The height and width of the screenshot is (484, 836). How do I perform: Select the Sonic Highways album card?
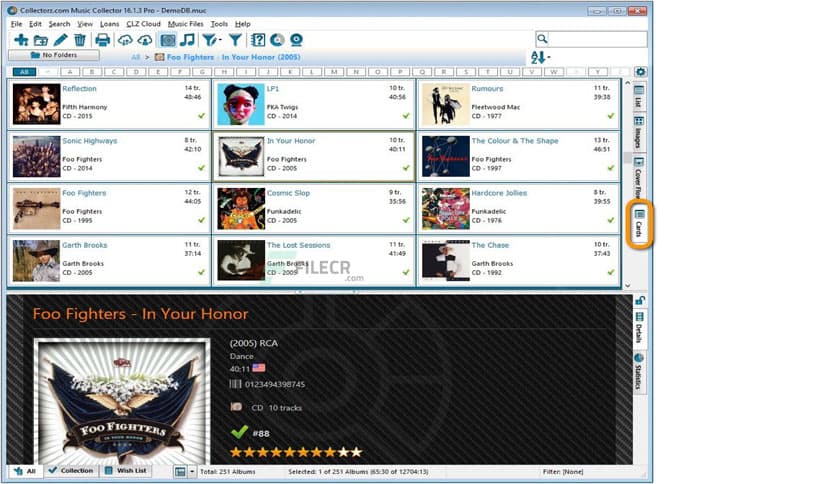pos(109,156)
